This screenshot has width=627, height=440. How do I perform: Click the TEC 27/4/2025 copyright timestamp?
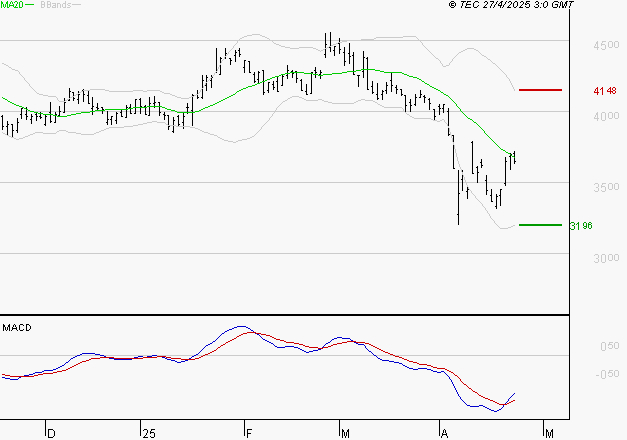click(511, 4)
